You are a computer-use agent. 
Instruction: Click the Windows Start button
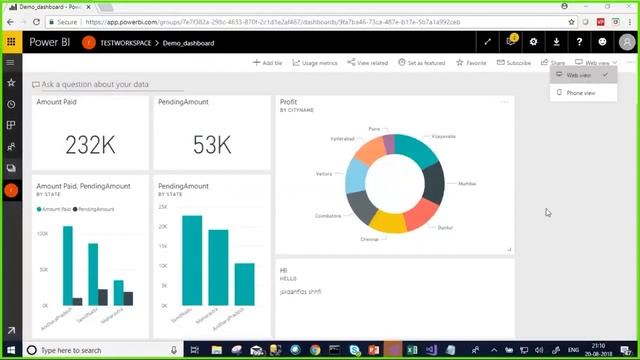pyautogui.click(x=11, y=350)
